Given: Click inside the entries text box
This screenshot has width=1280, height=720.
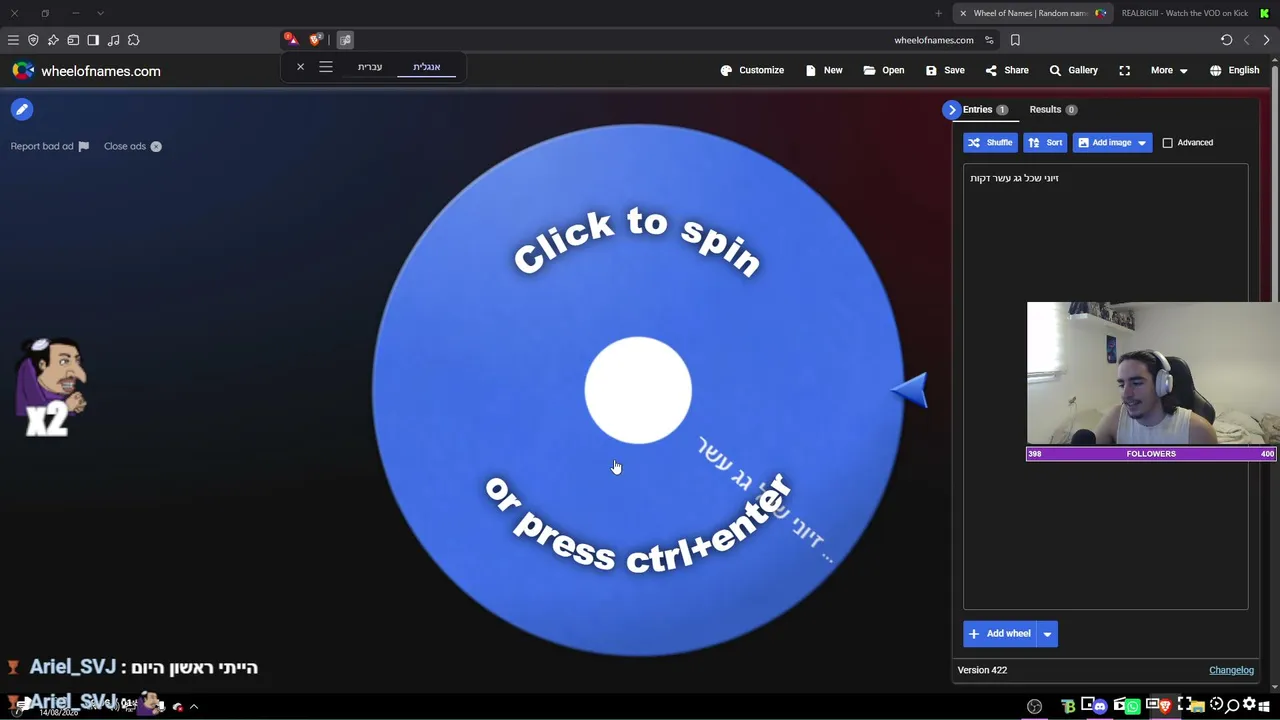Looking at the screenshot, I should pos(1105,386).
